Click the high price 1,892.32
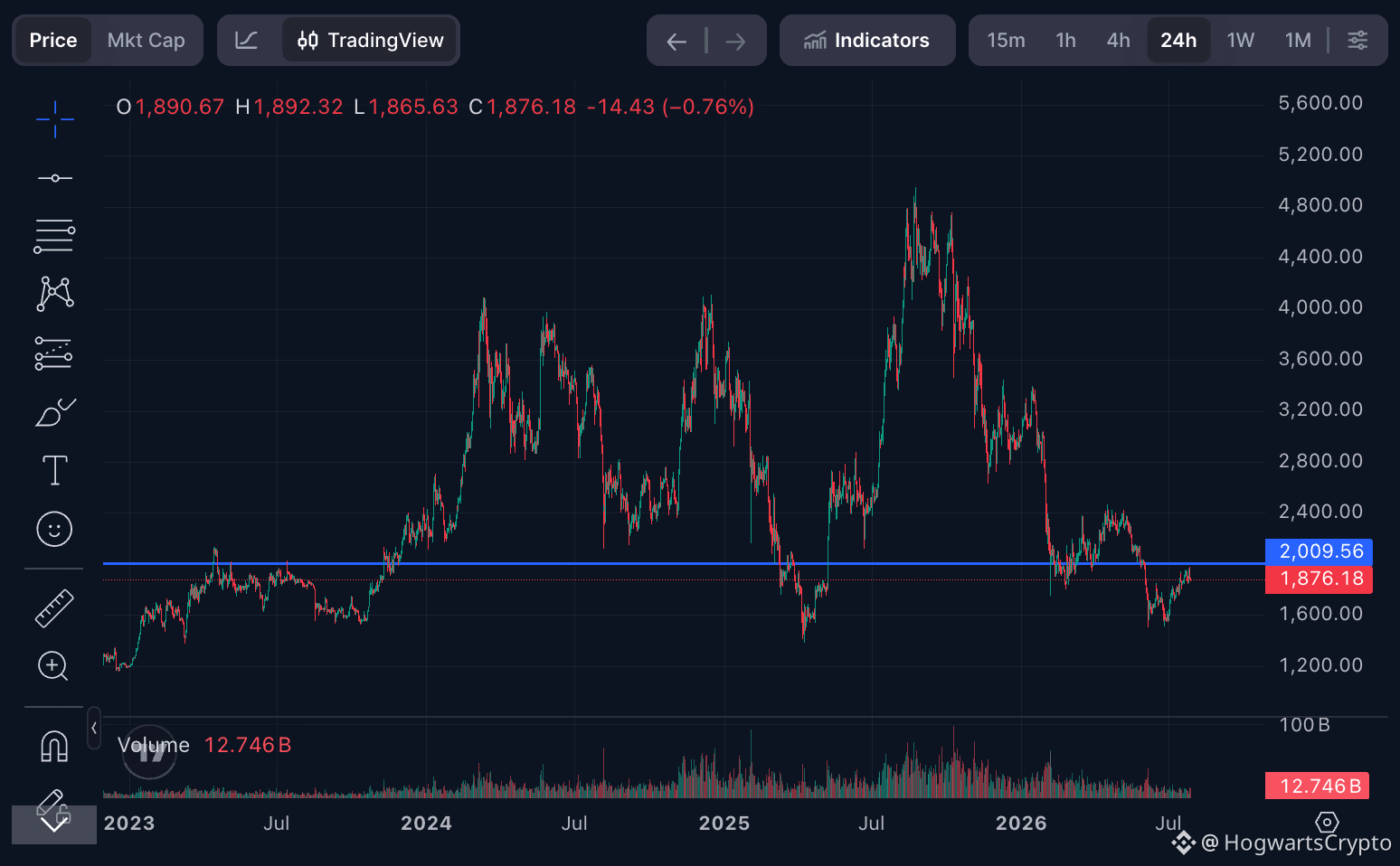The image size is (1400, 866). click(298, 107)
